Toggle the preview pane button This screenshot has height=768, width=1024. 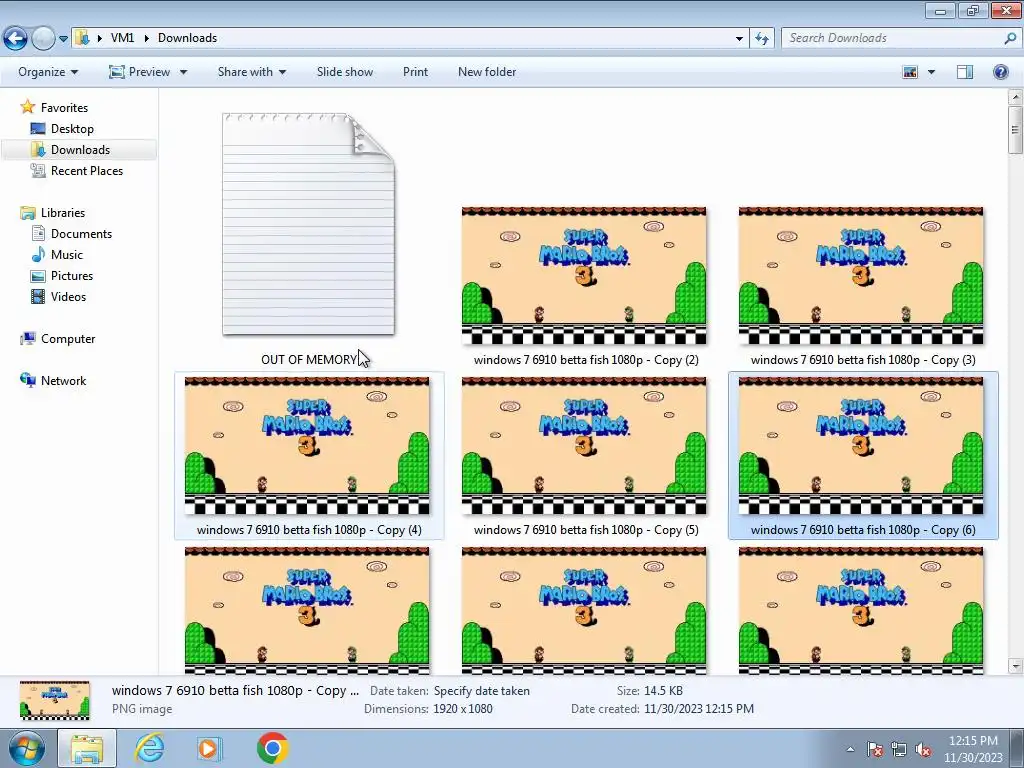point(965,72)
